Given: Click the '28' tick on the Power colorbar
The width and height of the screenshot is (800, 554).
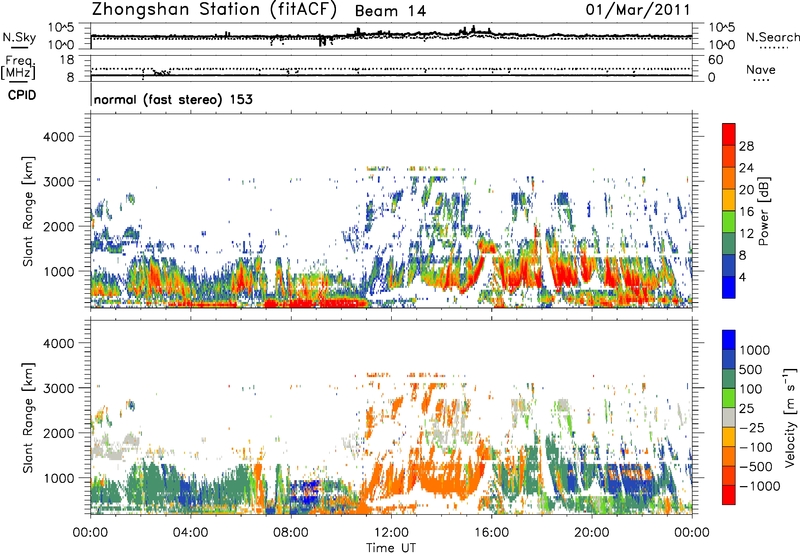Looking at the screenshot, I should [746, 146].
